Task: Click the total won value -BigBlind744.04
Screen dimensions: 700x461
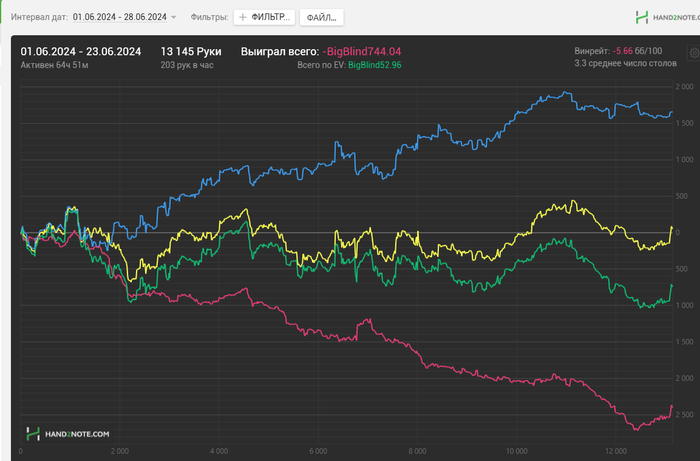Action: [x=362, y=50]
